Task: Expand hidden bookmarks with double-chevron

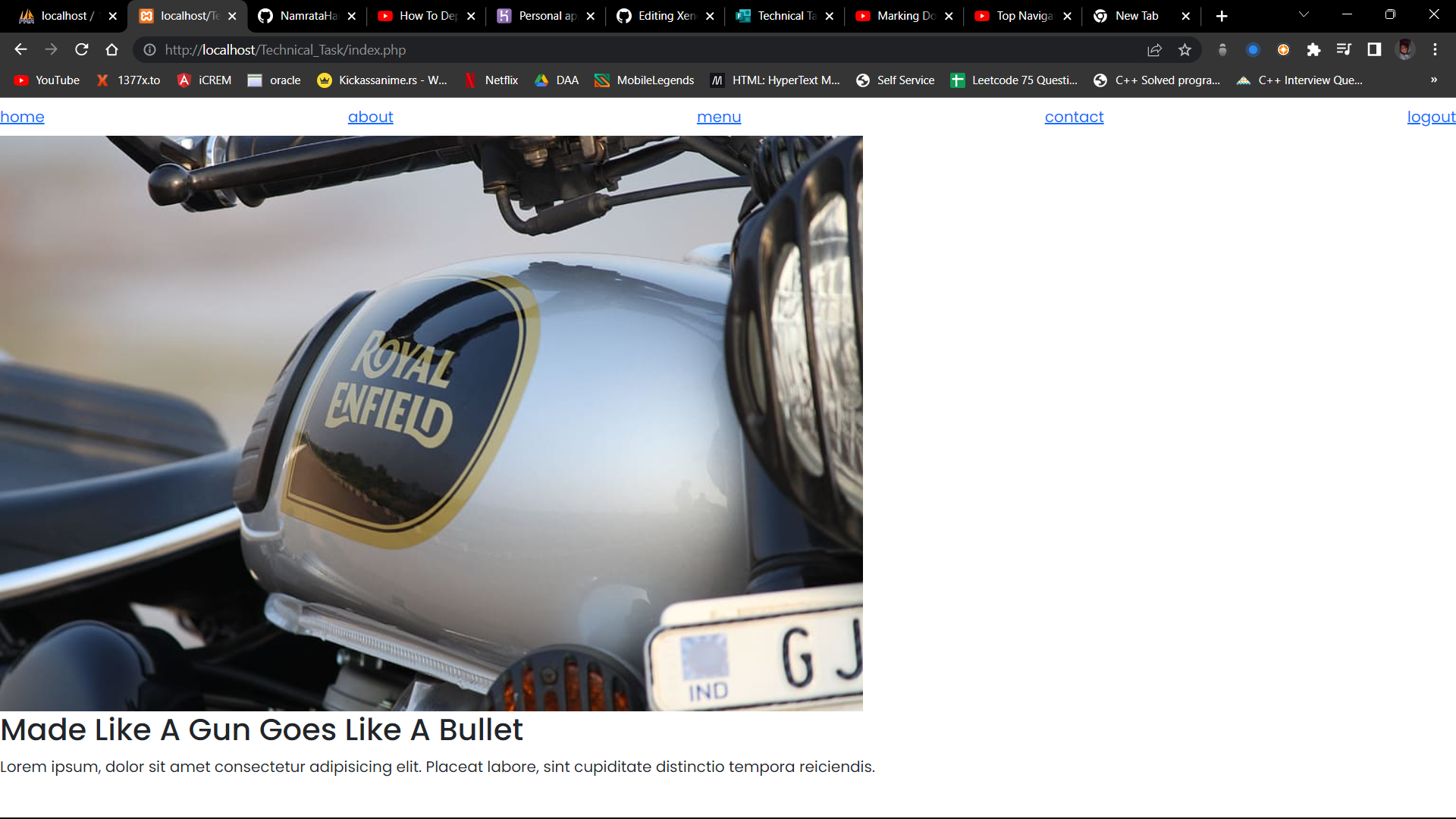Action: [x=1433, y=80]
